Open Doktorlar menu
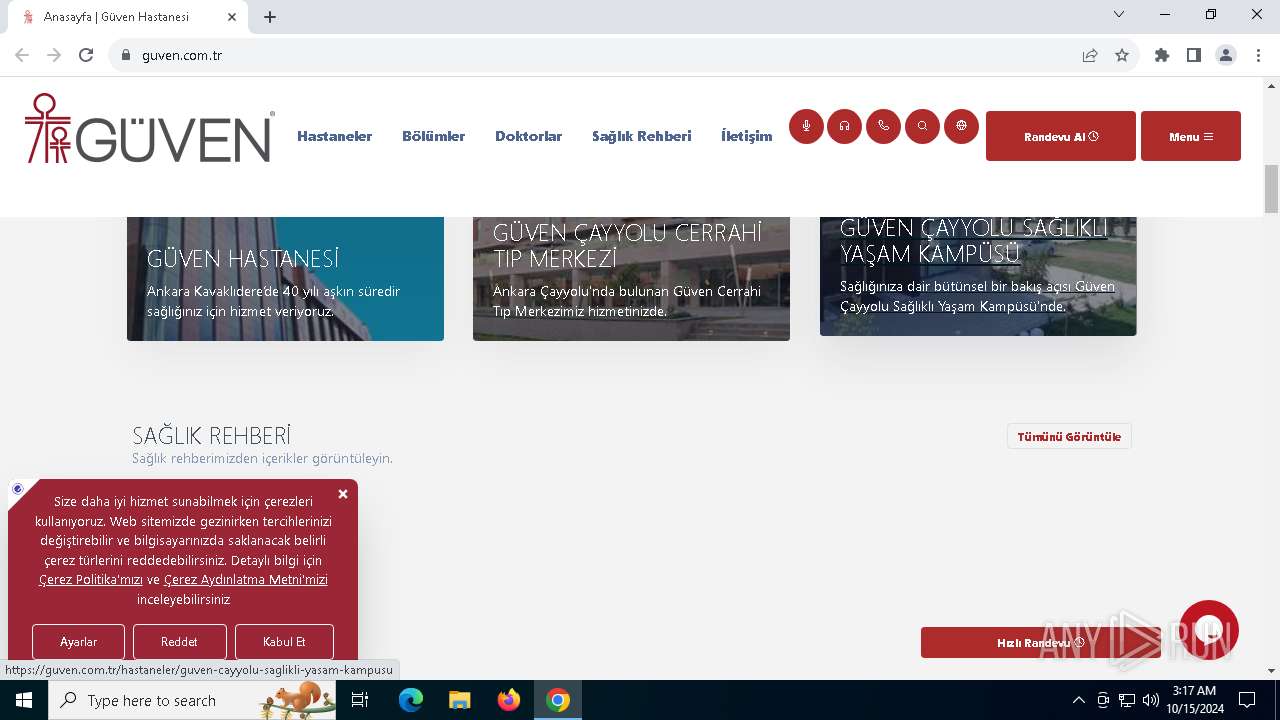Screen dimensions: 1280x720 coord(528,136)
